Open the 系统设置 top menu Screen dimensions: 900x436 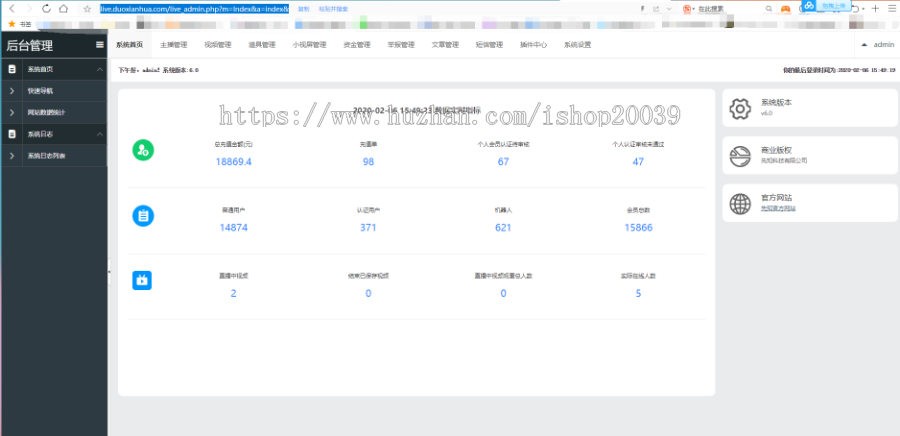[577, 45]
